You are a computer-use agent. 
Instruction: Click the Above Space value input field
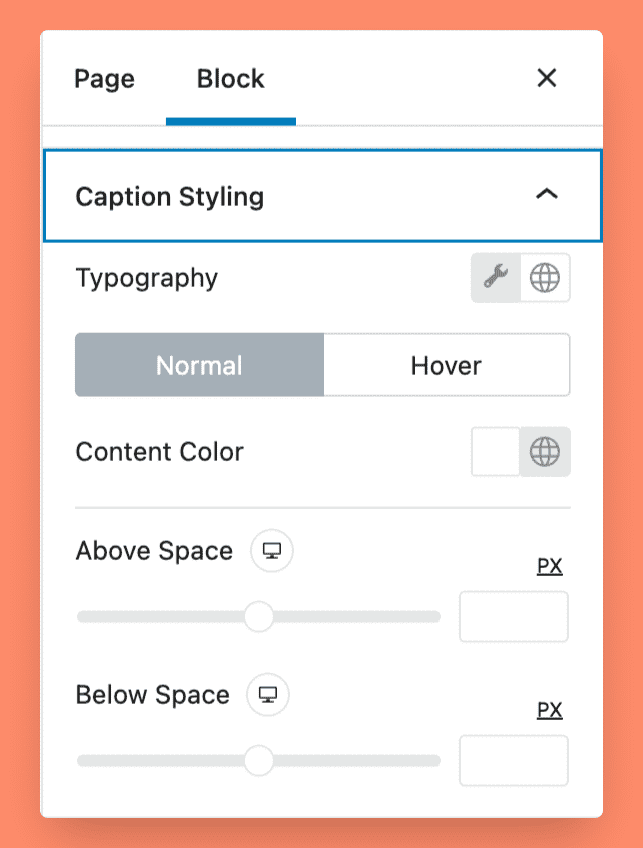(513, 616)
